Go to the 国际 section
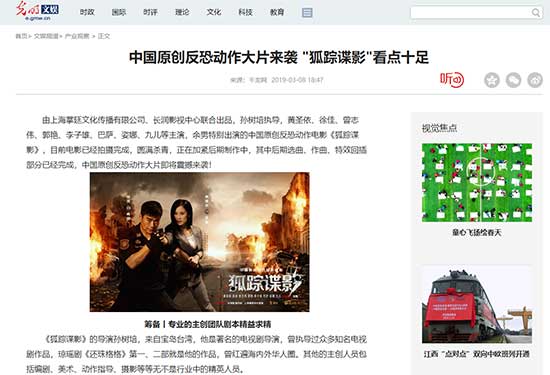 [x=119, y=12]
